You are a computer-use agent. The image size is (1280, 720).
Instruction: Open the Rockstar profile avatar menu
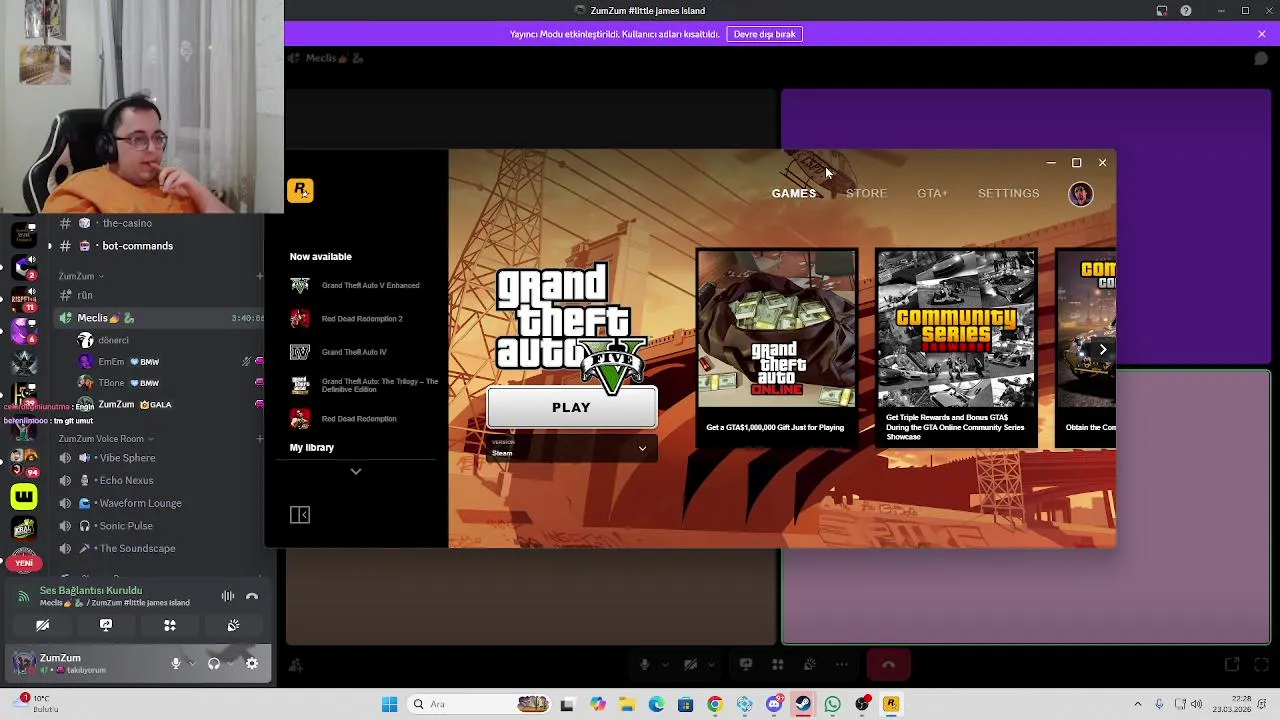(1080, 194)
